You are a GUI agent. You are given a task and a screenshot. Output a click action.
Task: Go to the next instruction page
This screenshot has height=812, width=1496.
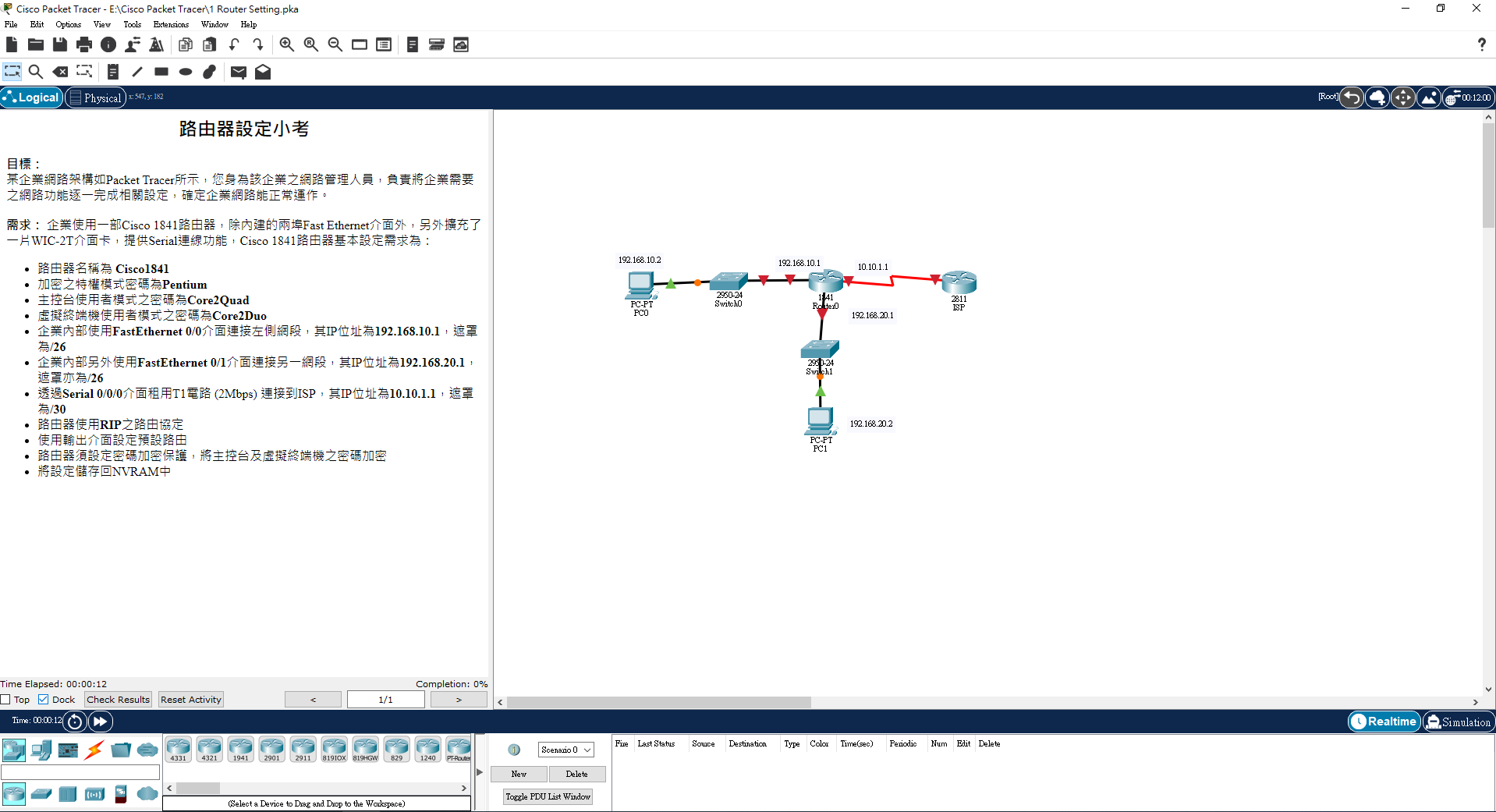pos(459,700)
